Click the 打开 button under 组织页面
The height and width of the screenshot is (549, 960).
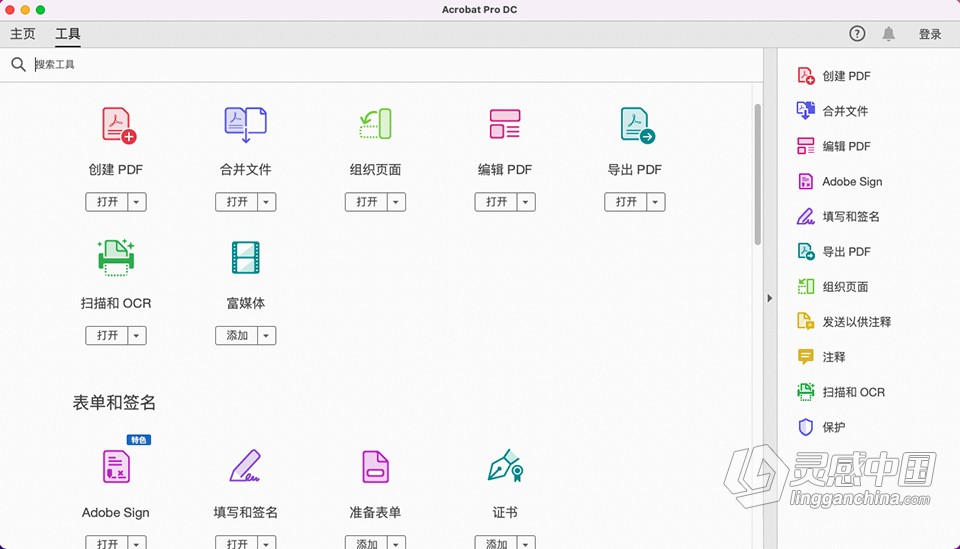point(367,202)
